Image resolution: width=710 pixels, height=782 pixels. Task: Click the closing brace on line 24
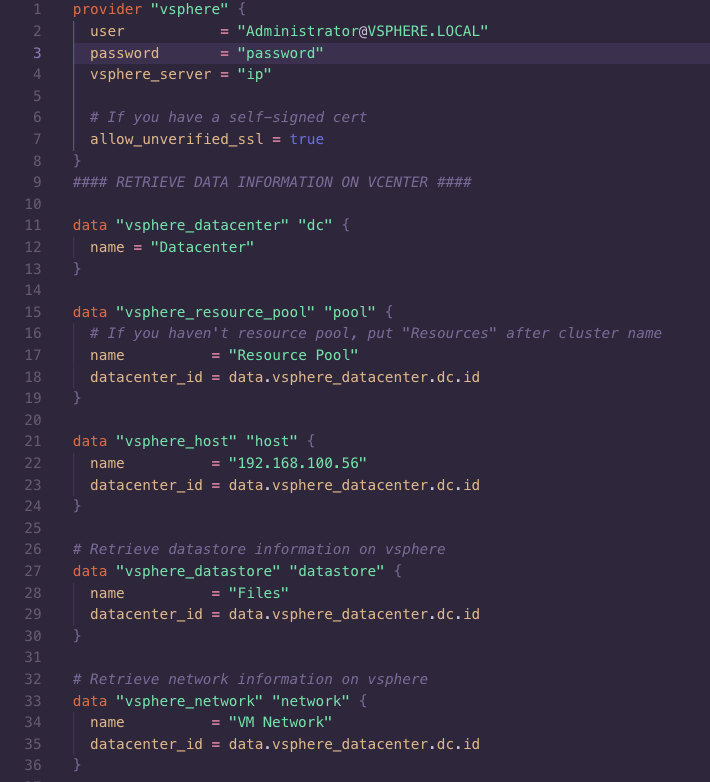[77, 507]
